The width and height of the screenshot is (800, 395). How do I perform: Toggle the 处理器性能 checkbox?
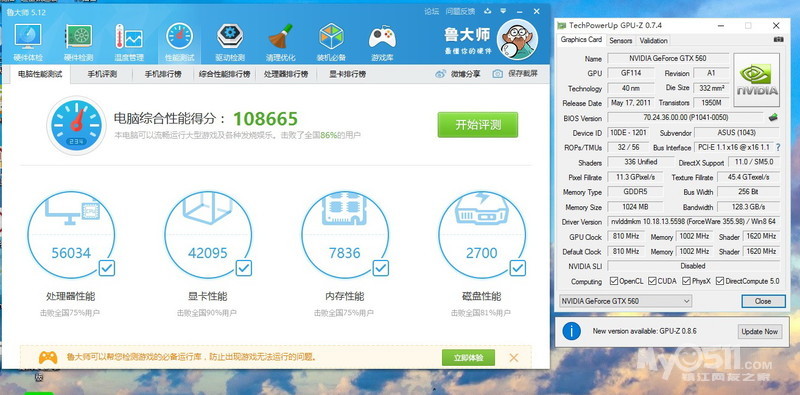pyautogui.click(x=107, y=268)
